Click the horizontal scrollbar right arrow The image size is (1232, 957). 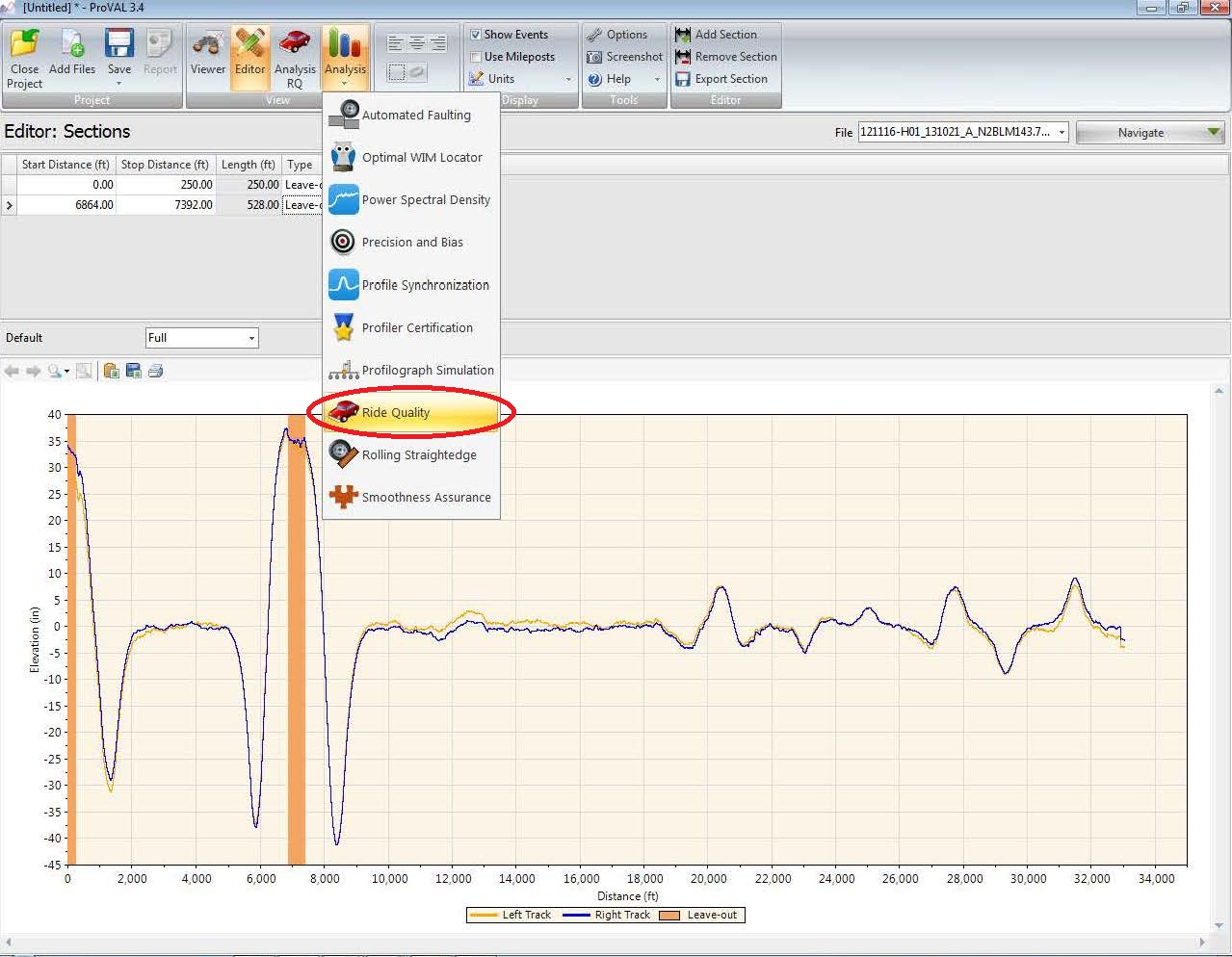pyautogui.click(x=1202, y=942)
